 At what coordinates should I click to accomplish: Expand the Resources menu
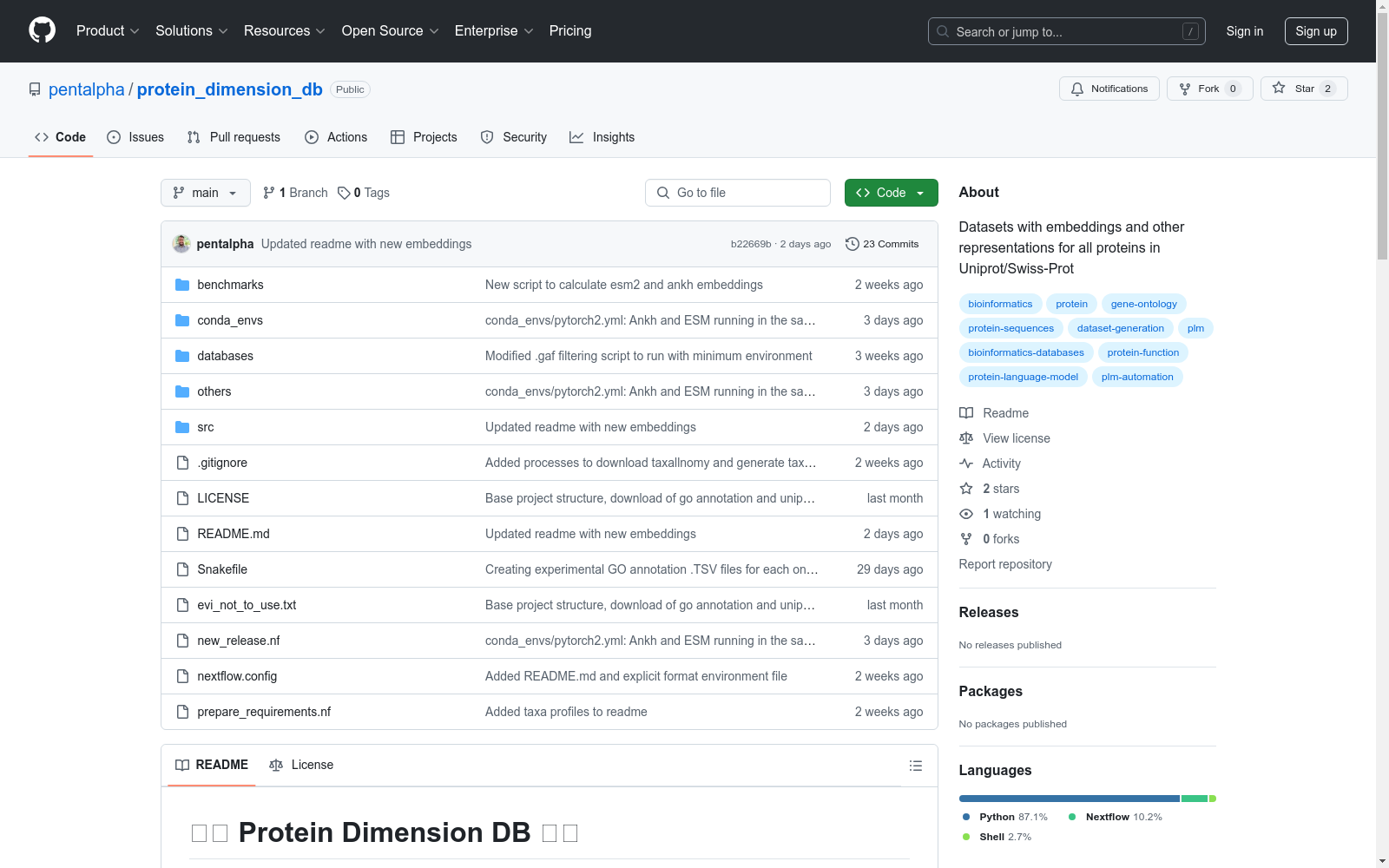coord(285,30)
